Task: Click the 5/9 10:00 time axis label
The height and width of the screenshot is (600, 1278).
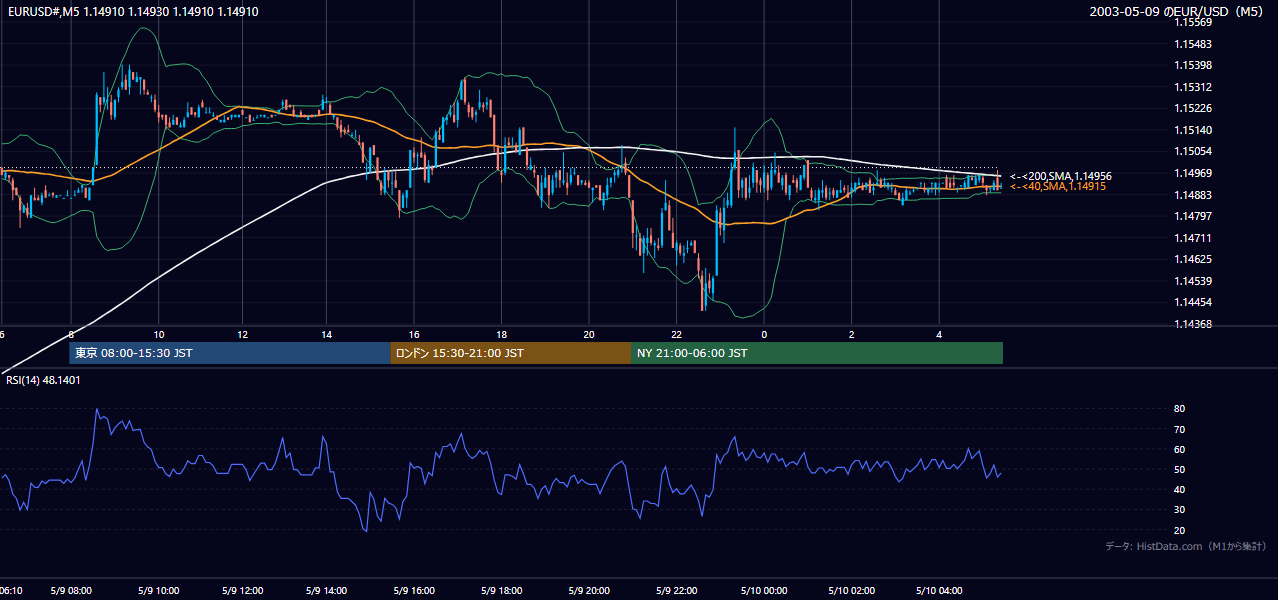Action: pos(158,591)
